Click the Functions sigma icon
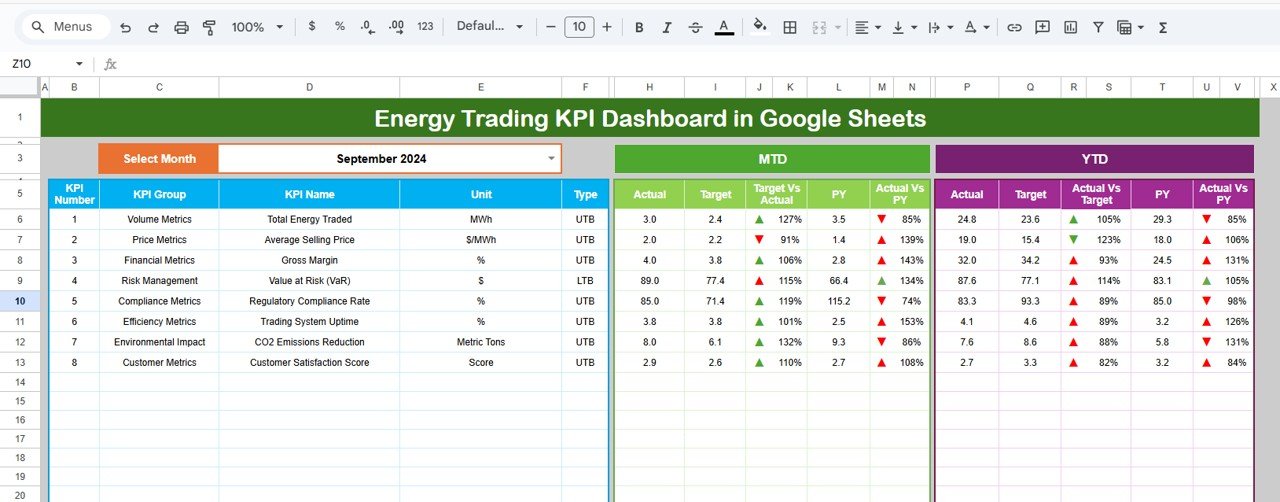This screenshot has height=502, width=1280. (1163, 27)
